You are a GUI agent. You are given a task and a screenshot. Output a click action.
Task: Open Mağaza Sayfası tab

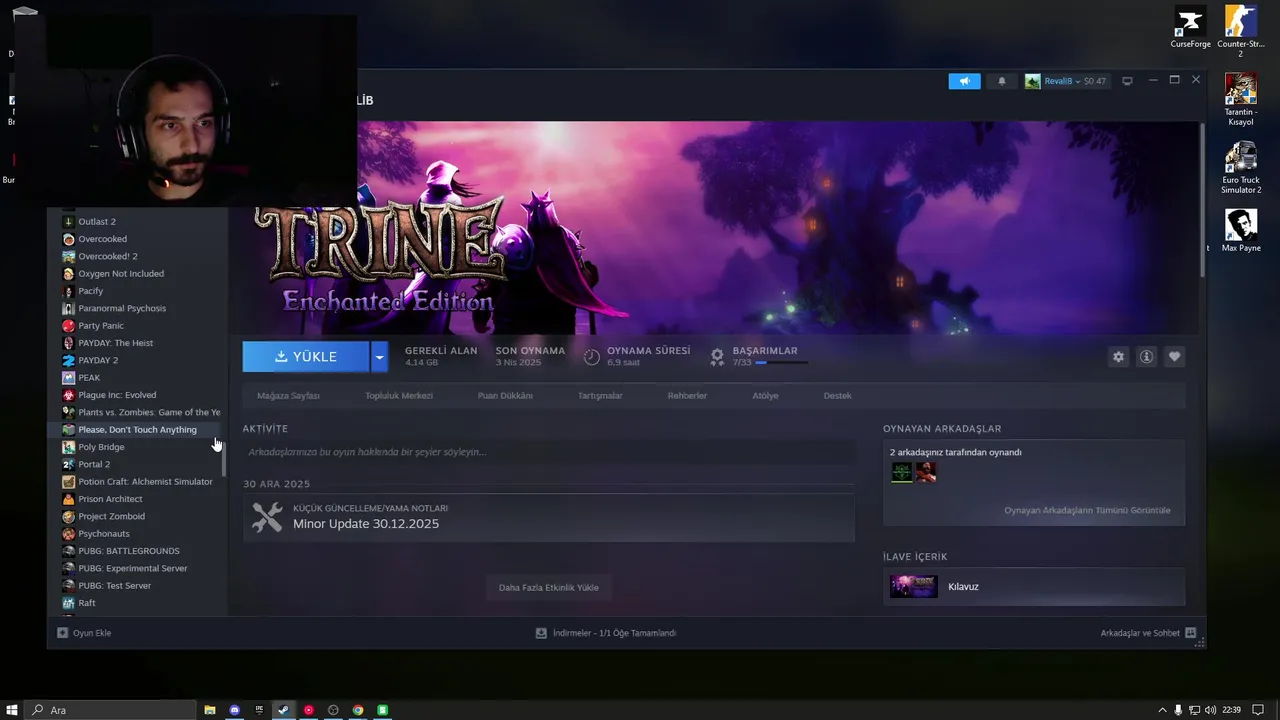[288, 396]
